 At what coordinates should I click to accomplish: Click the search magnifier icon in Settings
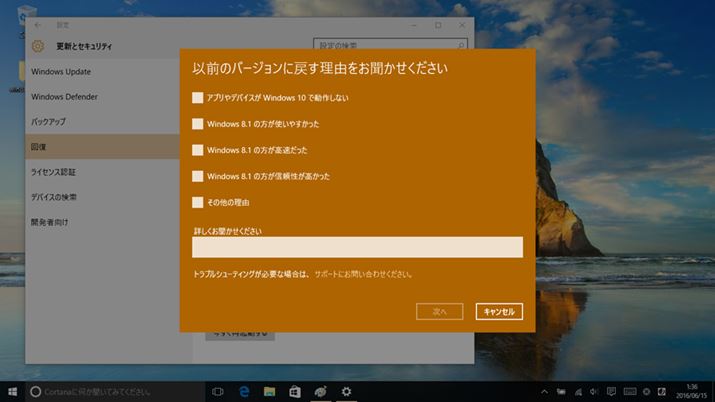pyautogui.click(x=461, y=45)
